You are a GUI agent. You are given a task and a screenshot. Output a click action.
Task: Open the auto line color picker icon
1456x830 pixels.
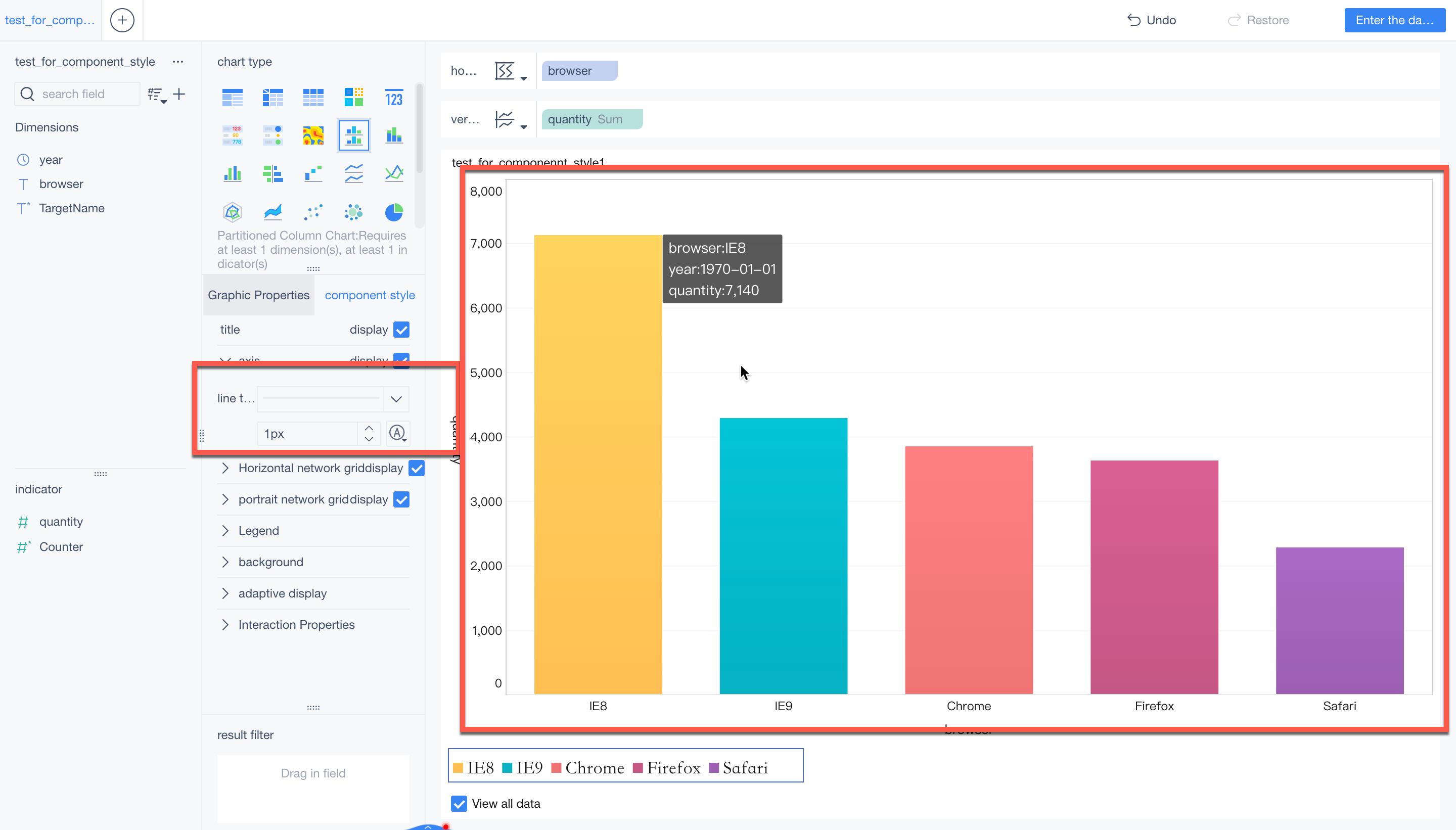click(x=398, y=433)
